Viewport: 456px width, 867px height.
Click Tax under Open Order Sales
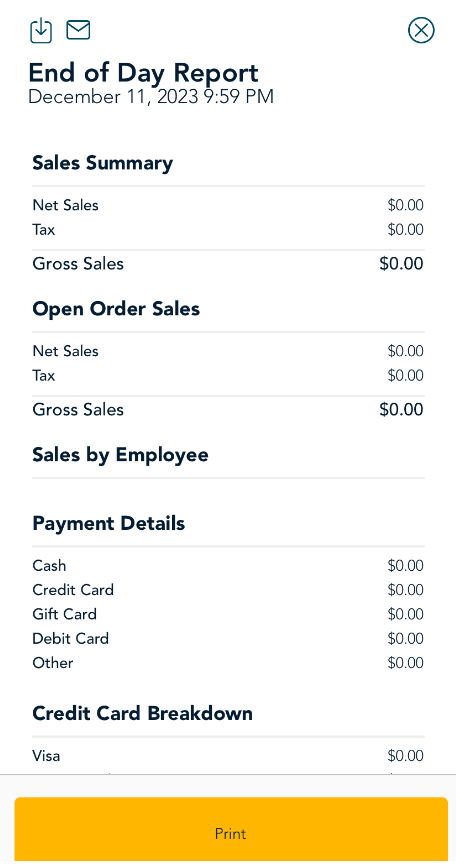[228, 375]
